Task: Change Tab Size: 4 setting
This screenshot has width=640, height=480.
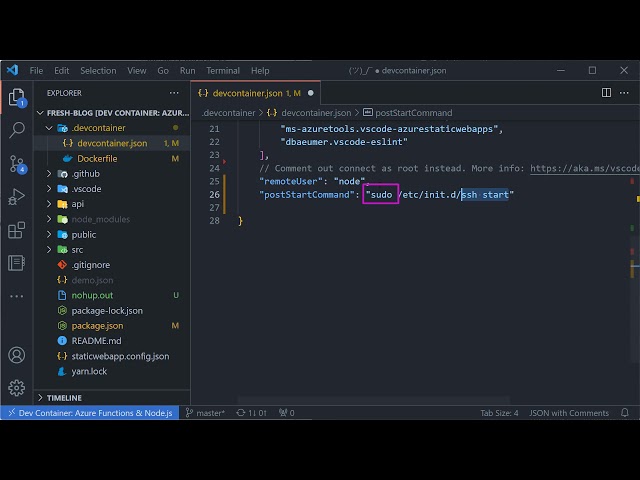Action: click(499, 413)
